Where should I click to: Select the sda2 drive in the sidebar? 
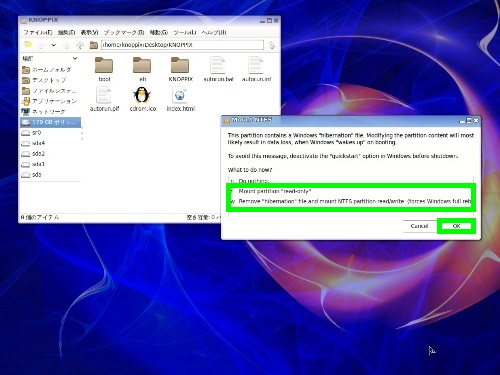click(50, 154)
